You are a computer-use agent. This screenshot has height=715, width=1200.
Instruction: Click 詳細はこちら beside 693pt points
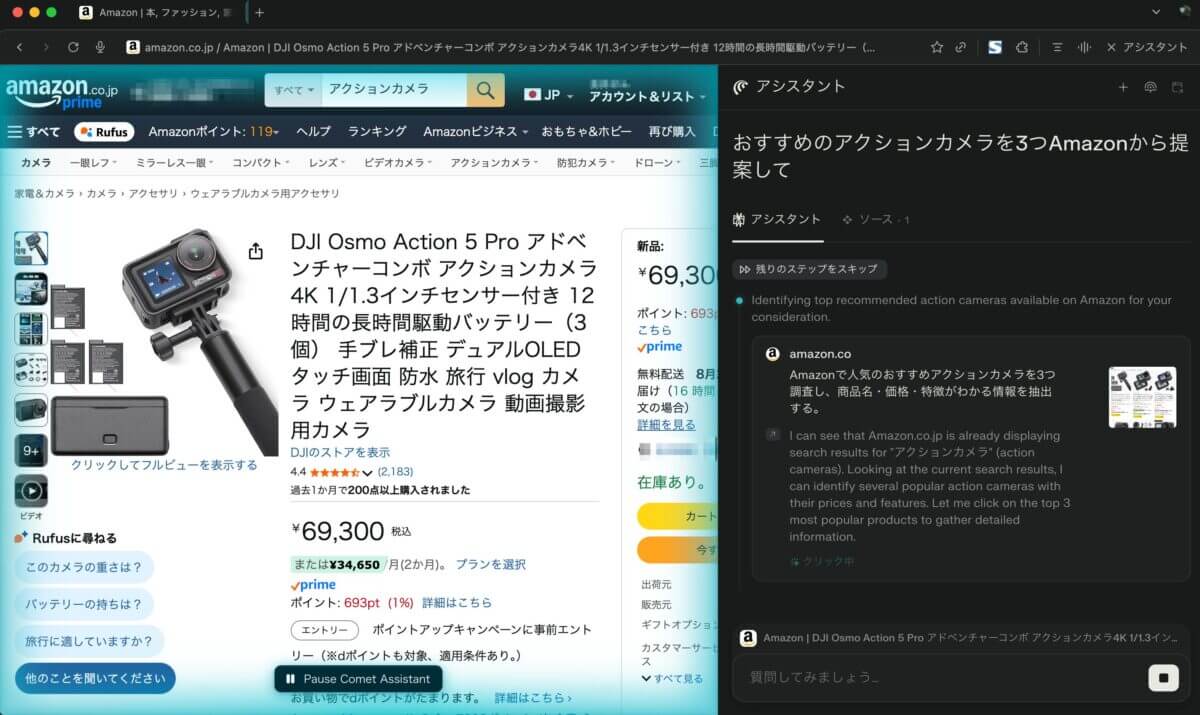click(456, 603)
